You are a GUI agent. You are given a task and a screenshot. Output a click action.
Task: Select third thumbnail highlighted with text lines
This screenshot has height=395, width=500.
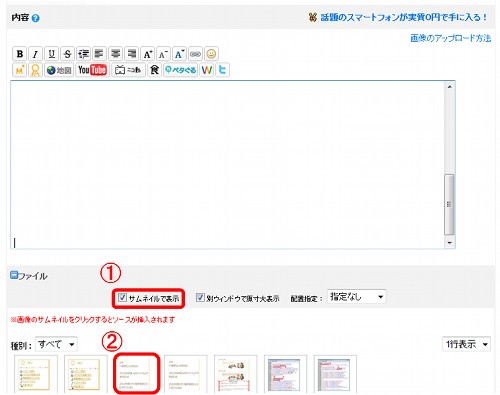point(137,373)
